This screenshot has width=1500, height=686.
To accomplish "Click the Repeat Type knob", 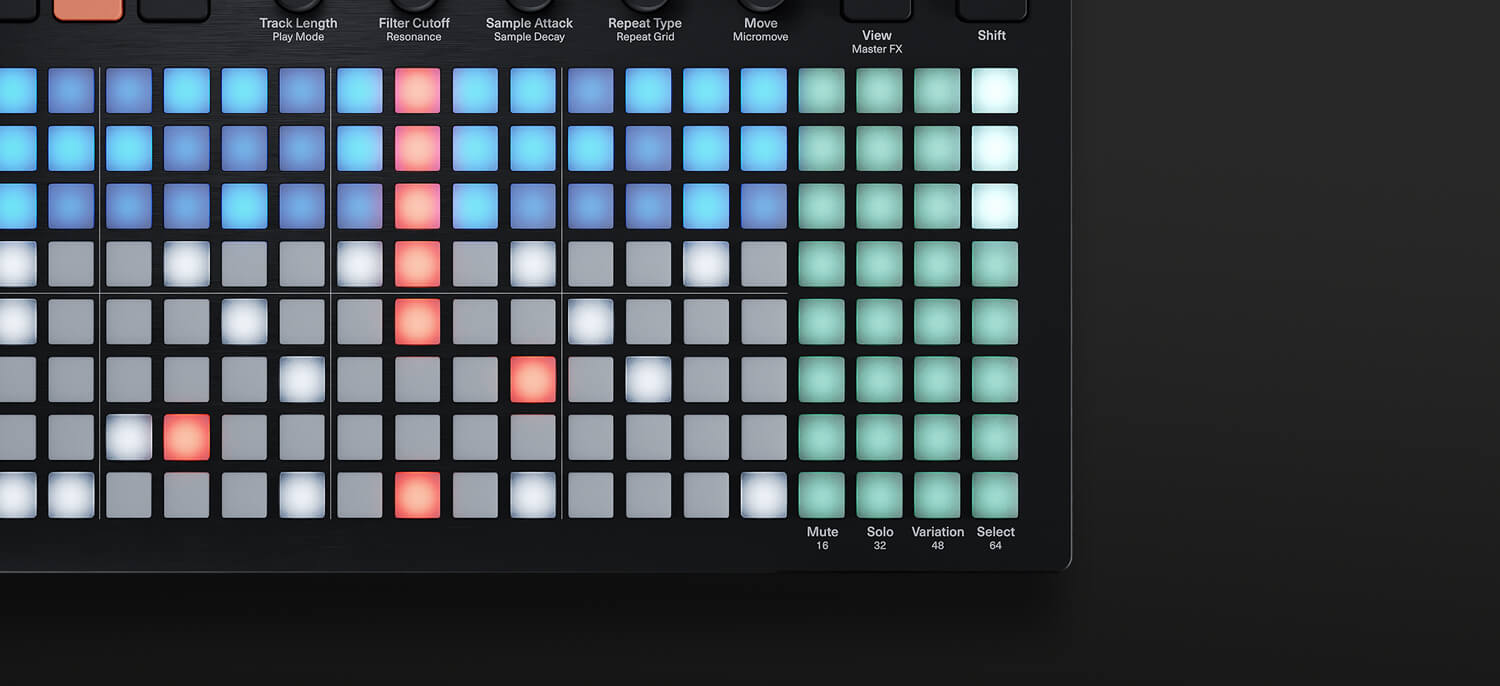I will [x=645, y=5].
